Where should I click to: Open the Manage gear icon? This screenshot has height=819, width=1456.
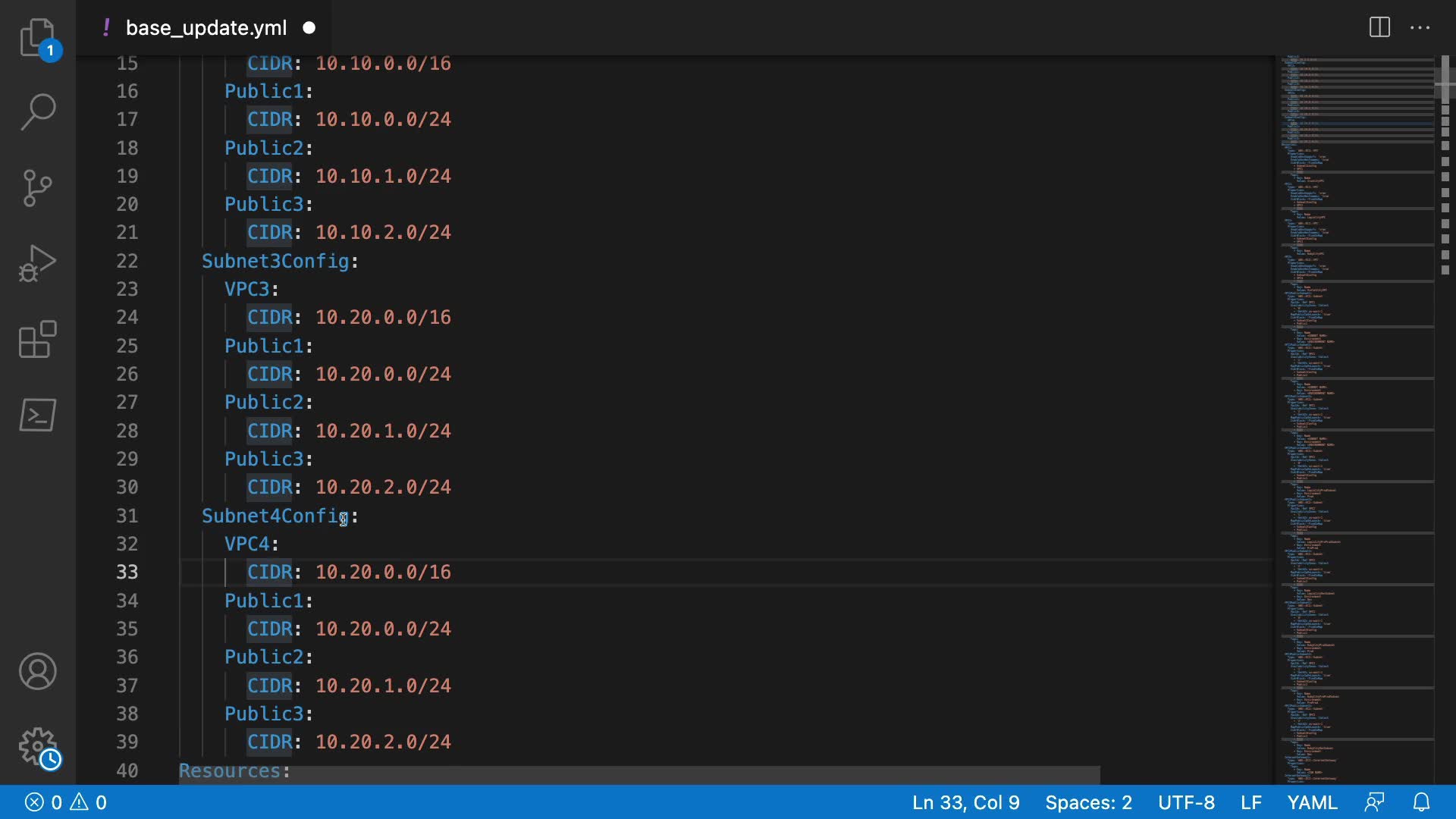click(37, 748)
